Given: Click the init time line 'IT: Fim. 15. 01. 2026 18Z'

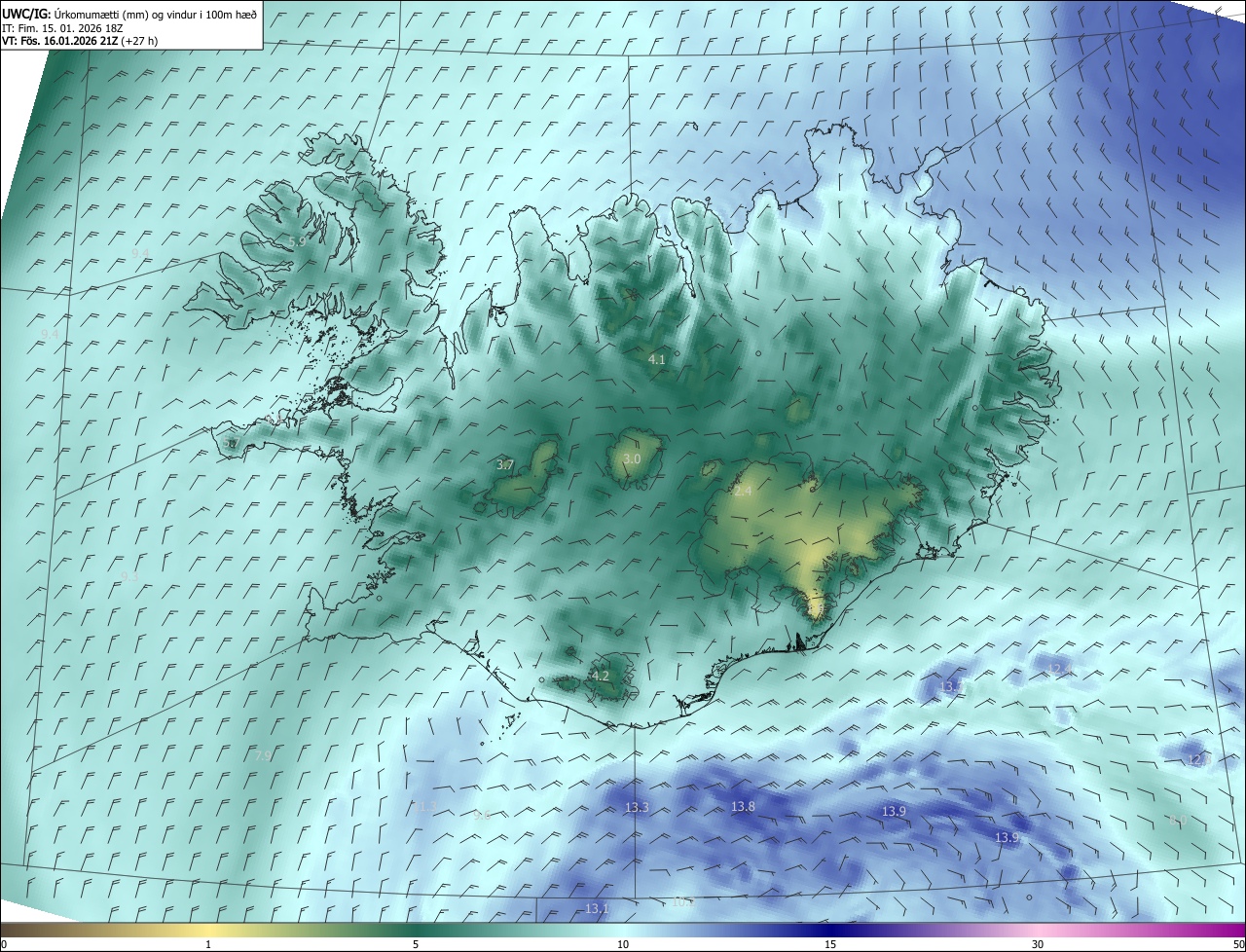Looking at the screenshot, I should [61, 27].
